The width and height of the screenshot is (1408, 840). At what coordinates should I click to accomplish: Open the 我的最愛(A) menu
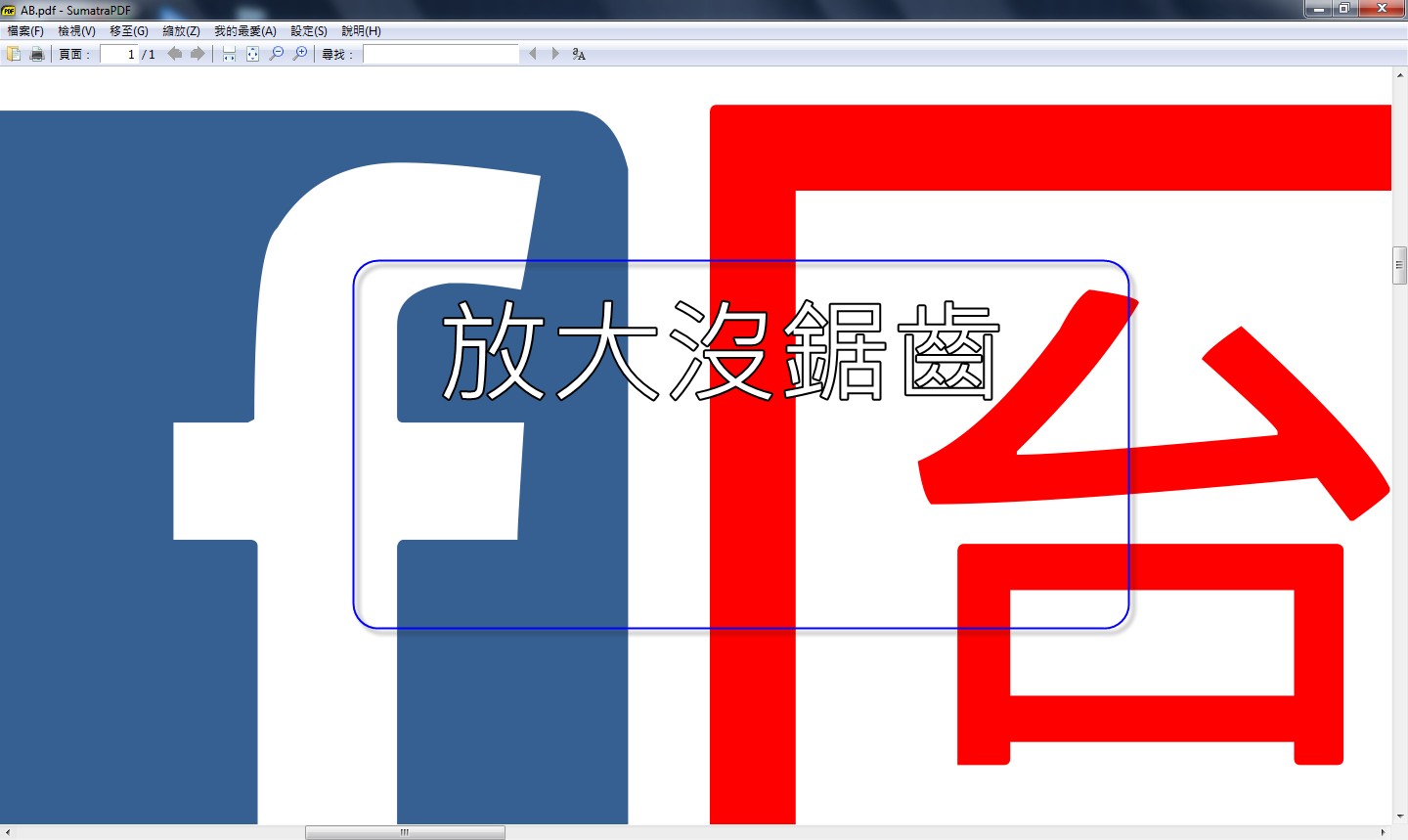click(245, 31)
